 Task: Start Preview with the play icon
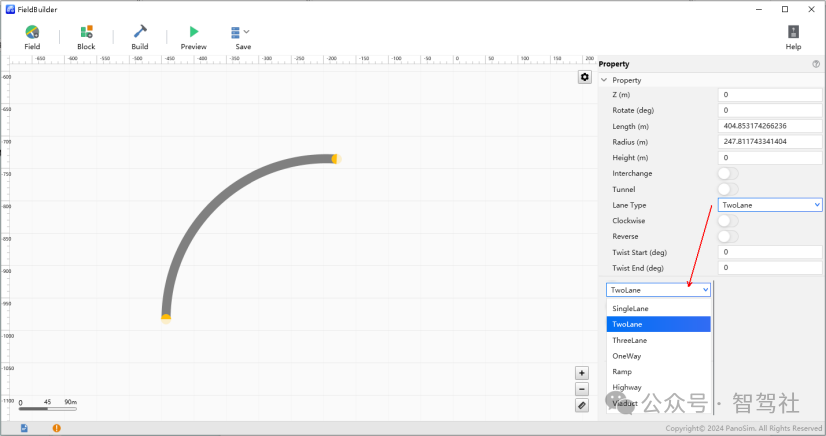click(194, 32)
